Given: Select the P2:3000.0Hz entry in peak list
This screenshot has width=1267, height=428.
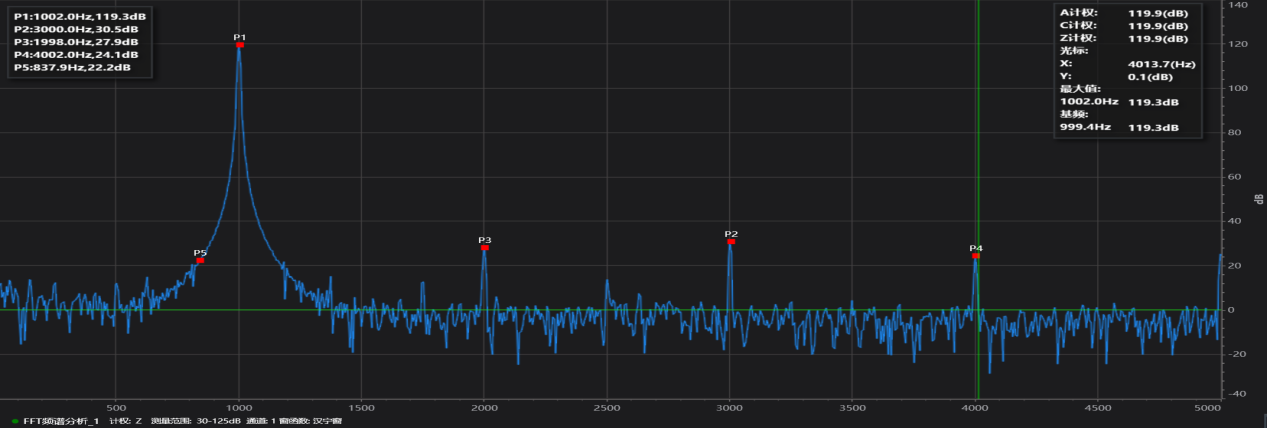Looking at the screenshot, I should tap(73, 30).
